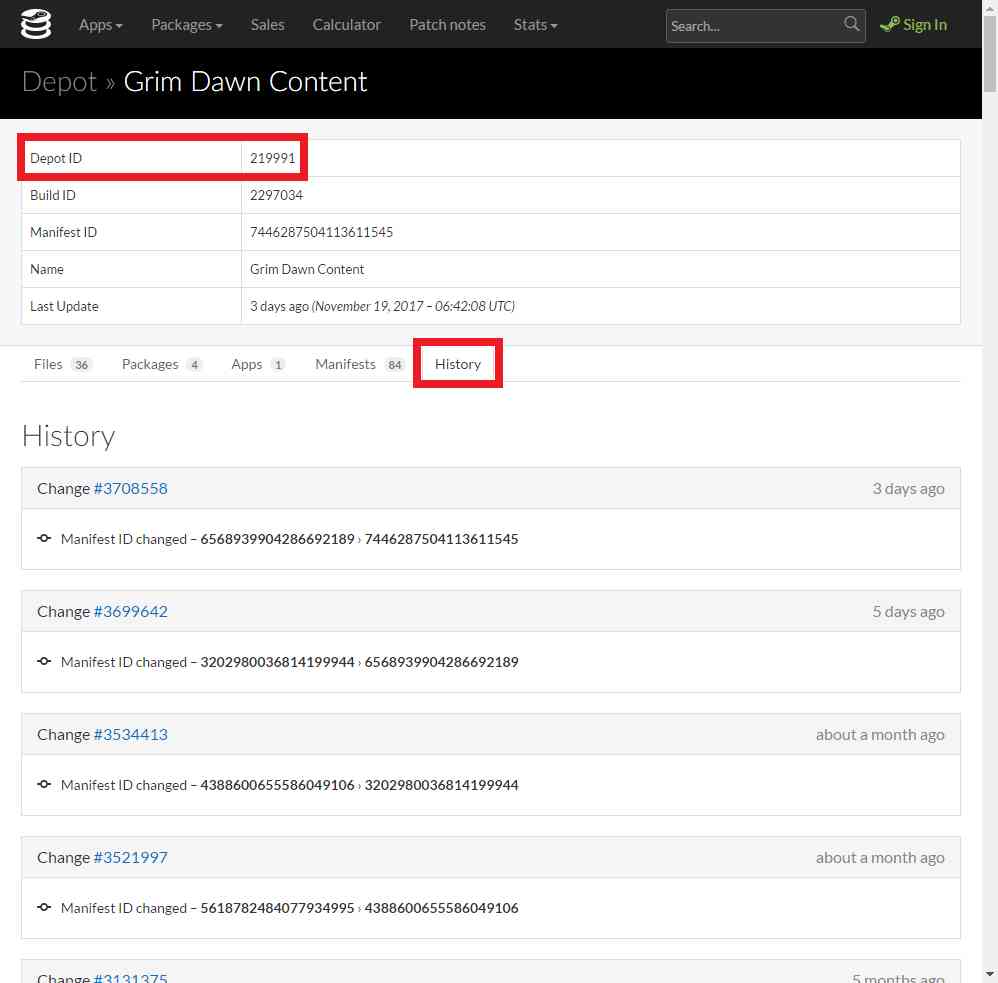Click the SteamDB logo icon

pyautogui.click(x=35, y=24)
